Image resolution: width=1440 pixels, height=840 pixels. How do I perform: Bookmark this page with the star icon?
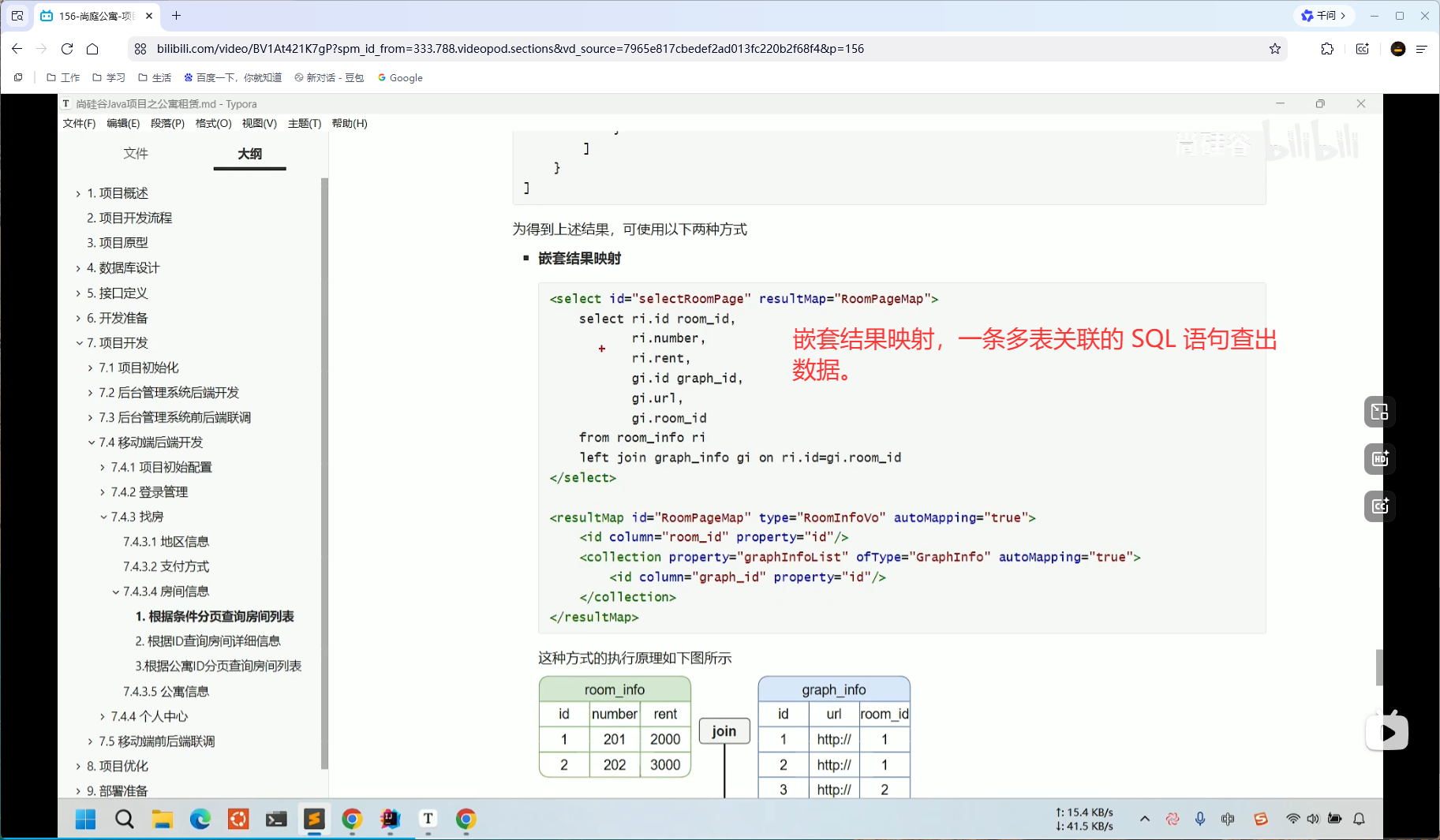point(1275,49)
